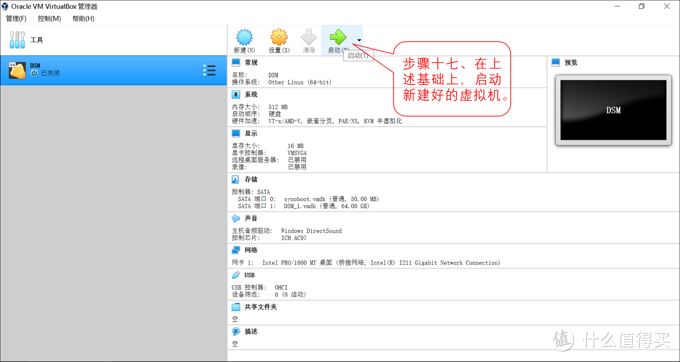Image resolution: width=680 pixels, height=362 pixels.
Task: Click the Windows DirectSound audio driver text
Action: 311,231
